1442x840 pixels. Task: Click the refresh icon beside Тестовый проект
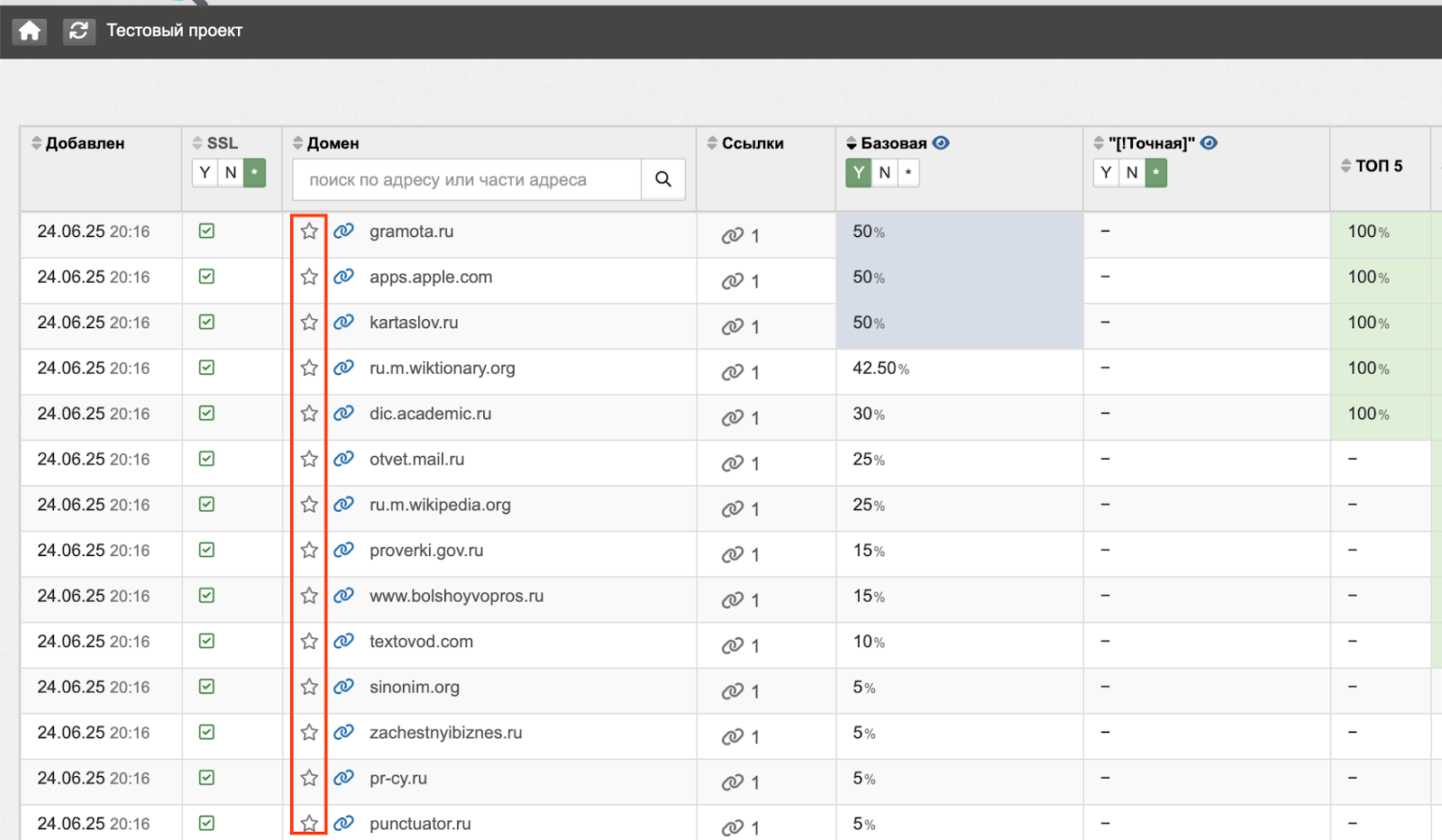(x=78, y=31)
